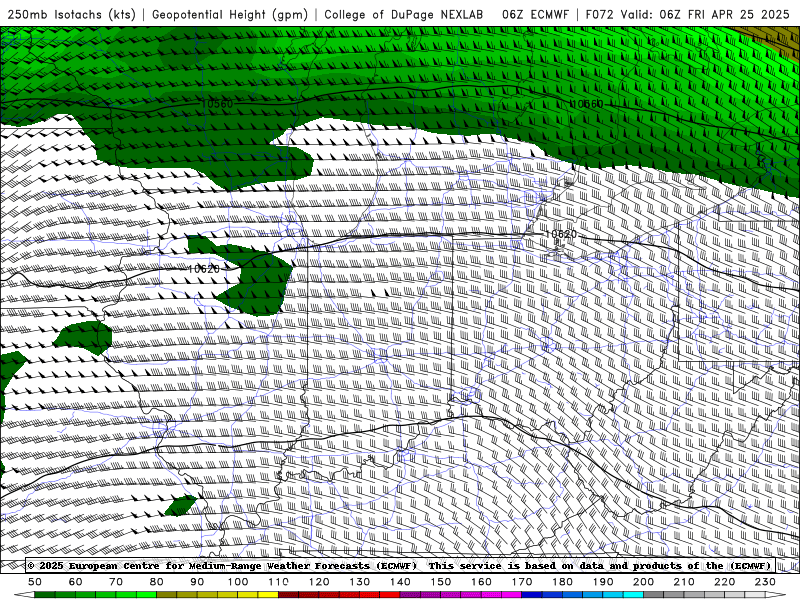Click the '100' value on the color scale
800x600 pixels.
point(238,582)
